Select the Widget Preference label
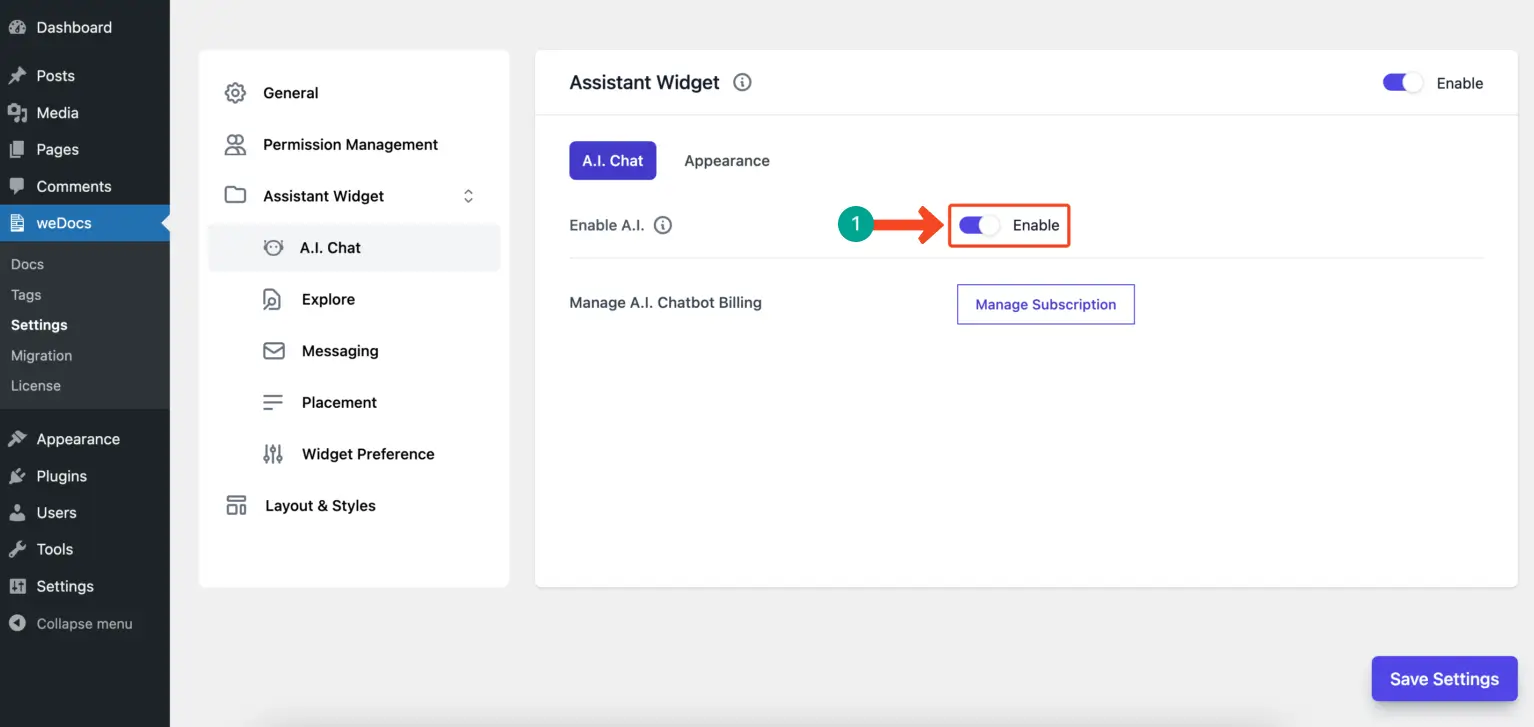The width and height of the screenshot is (1534, 727). (x=368, y=454)
